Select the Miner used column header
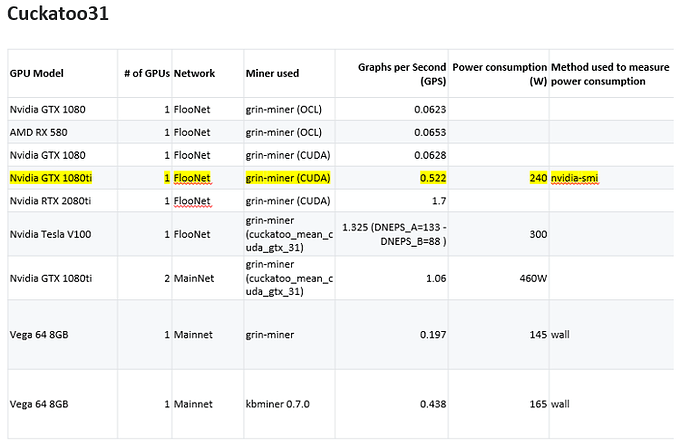 272,73
